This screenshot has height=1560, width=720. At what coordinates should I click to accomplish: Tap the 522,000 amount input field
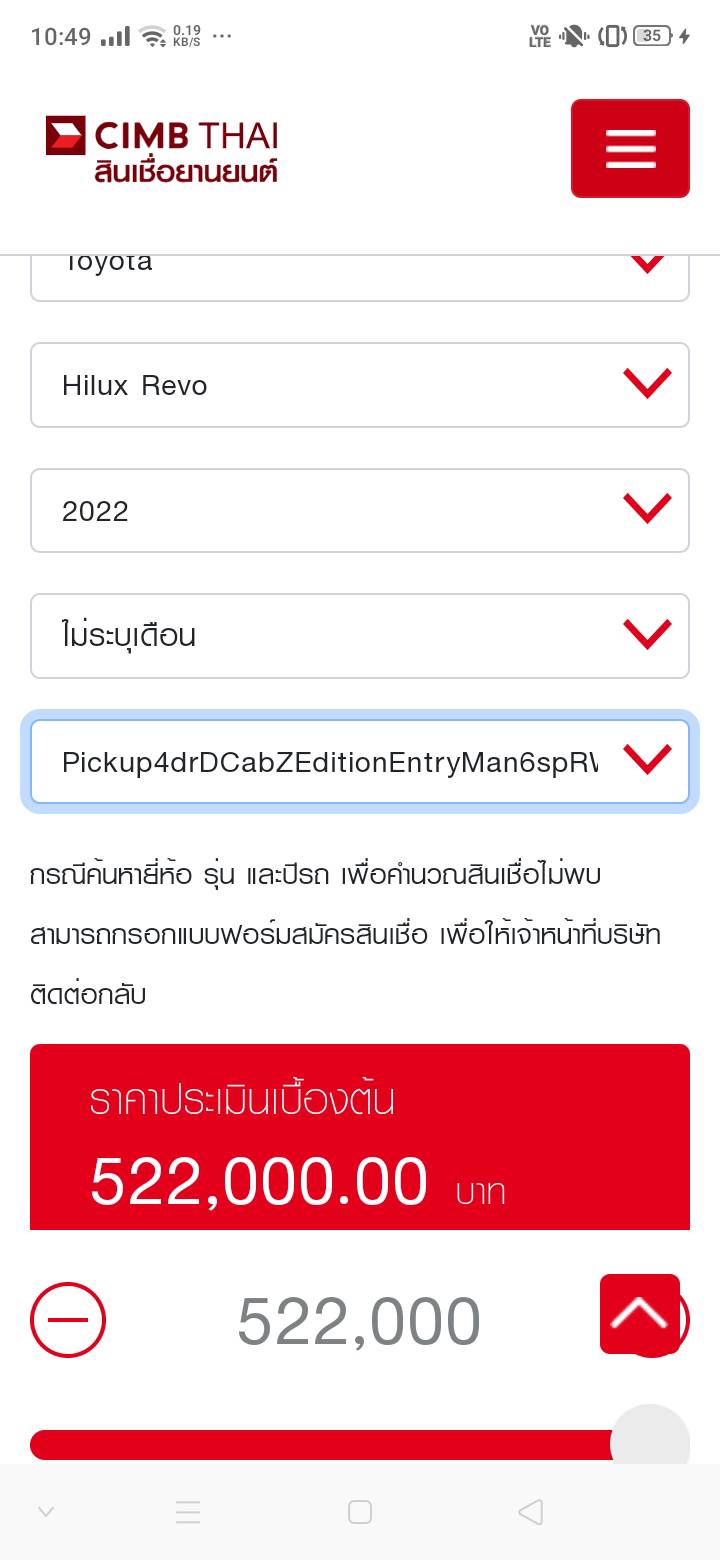coord(358,1321)
